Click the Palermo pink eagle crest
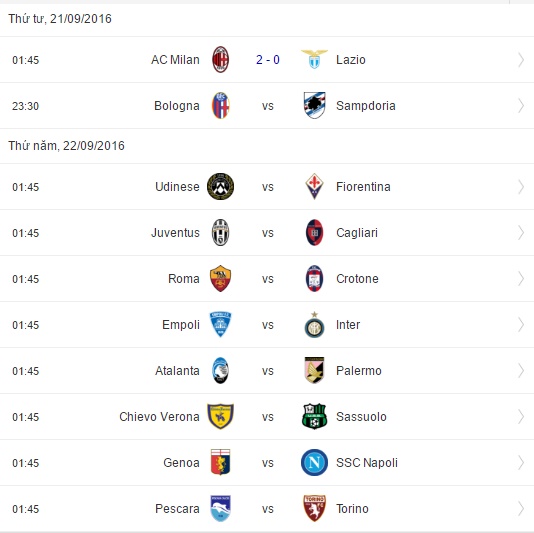This screenshot has width=534, height=533. (x=314, y=371)
